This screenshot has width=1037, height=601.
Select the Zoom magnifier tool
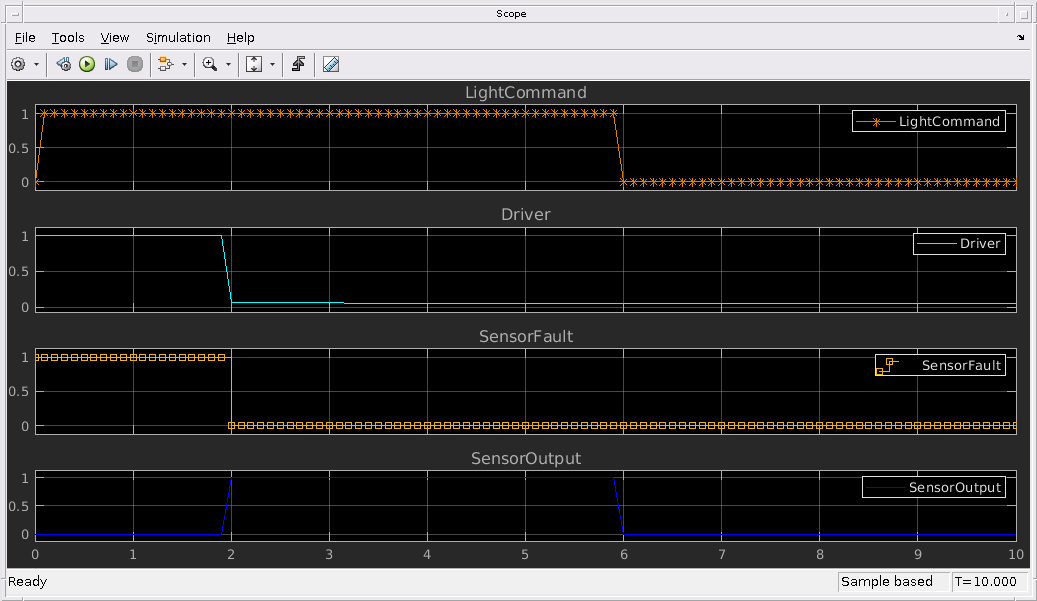(x=209, y=64)
